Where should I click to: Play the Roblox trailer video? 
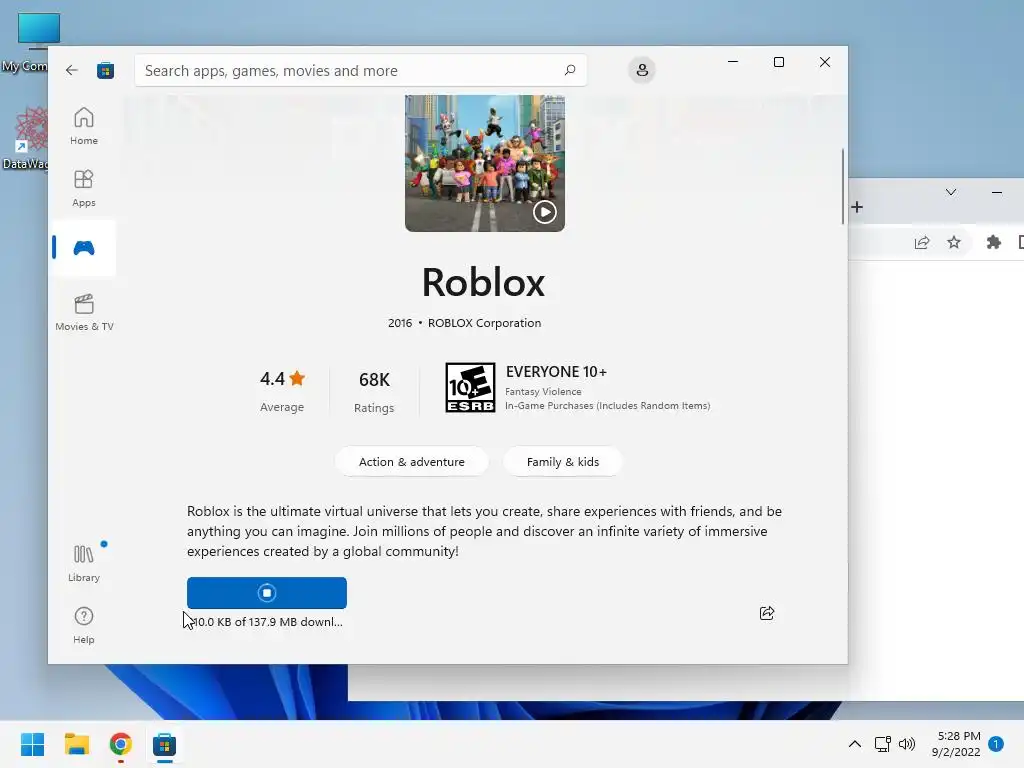(x=545, y=212)
